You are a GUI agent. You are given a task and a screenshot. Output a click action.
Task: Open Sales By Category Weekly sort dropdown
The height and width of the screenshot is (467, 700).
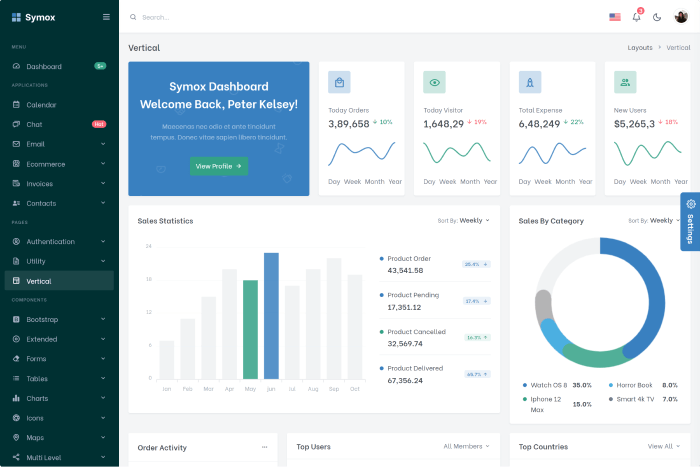coord(654,221)
